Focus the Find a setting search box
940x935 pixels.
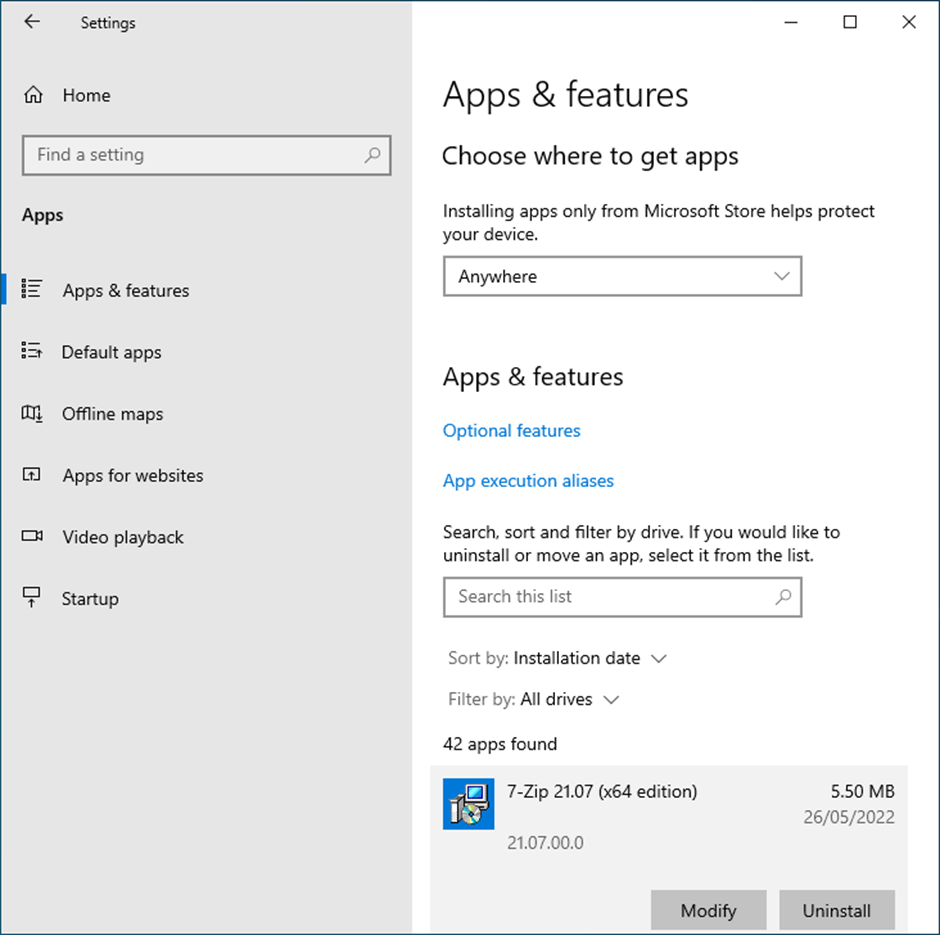coord(206,155)
